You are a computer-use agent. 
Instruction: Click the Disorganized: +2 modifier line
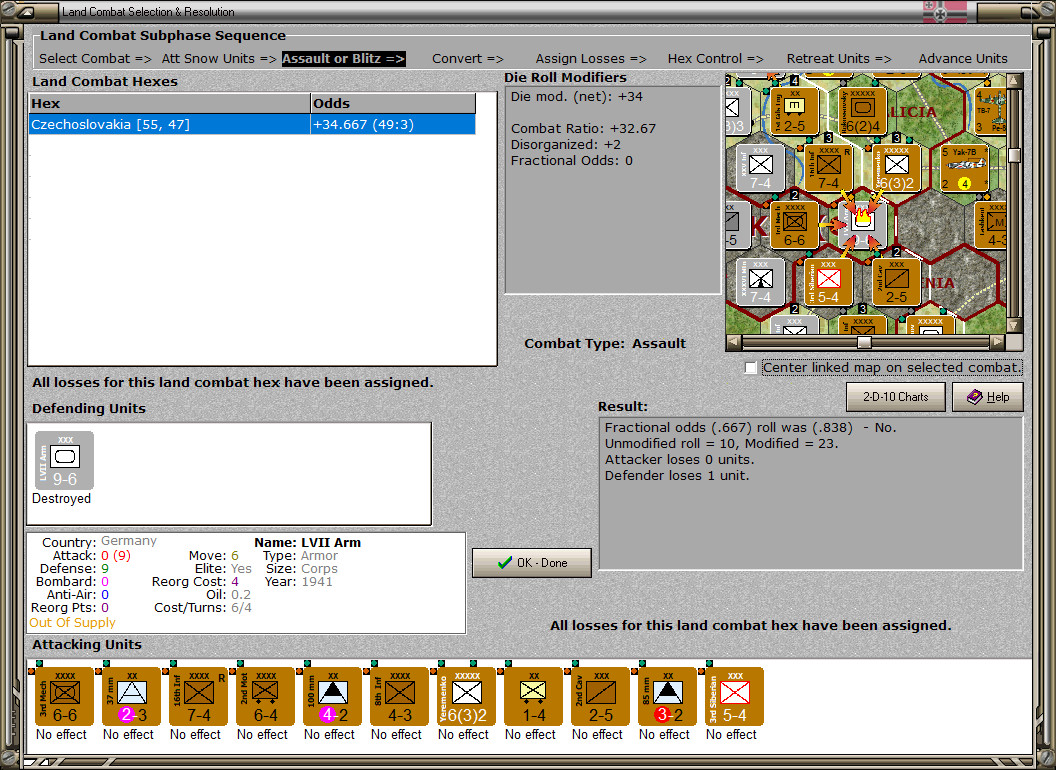click(x=566, y=144)
